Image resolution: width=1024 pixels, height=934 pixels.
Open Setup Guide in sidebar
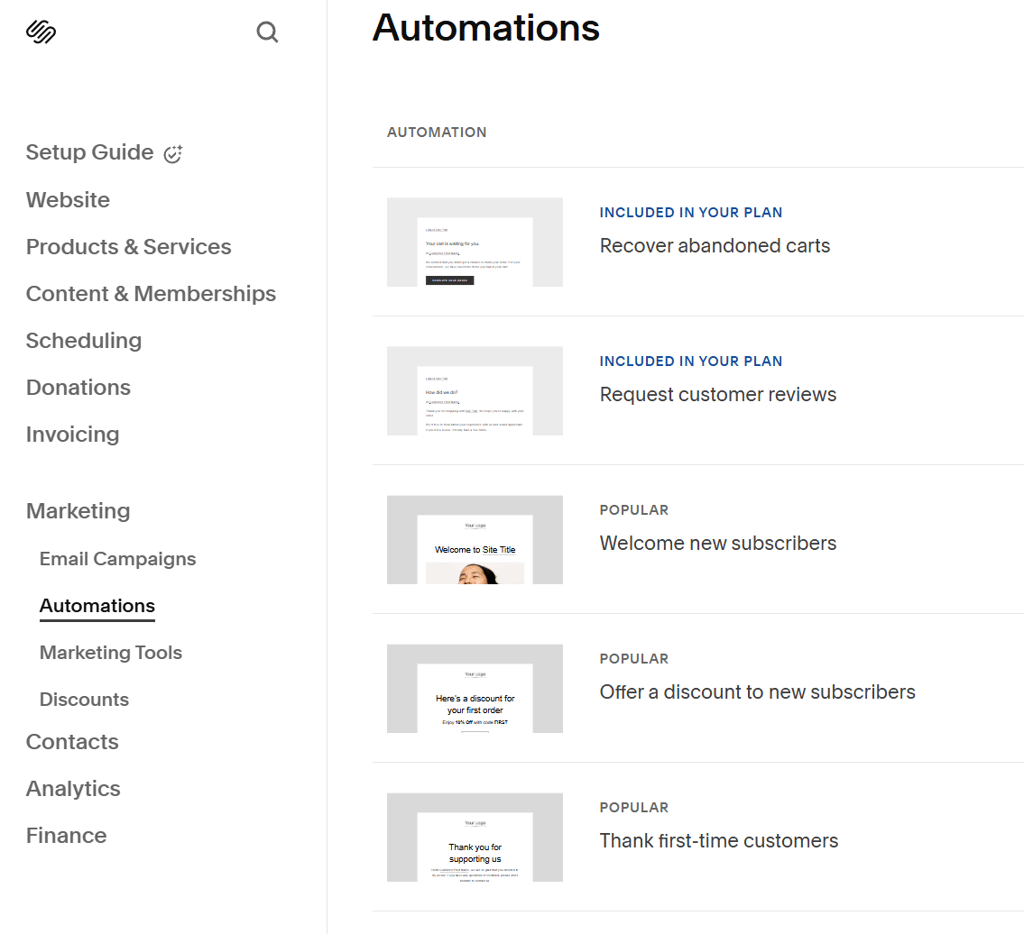click(x=89, y=152)
